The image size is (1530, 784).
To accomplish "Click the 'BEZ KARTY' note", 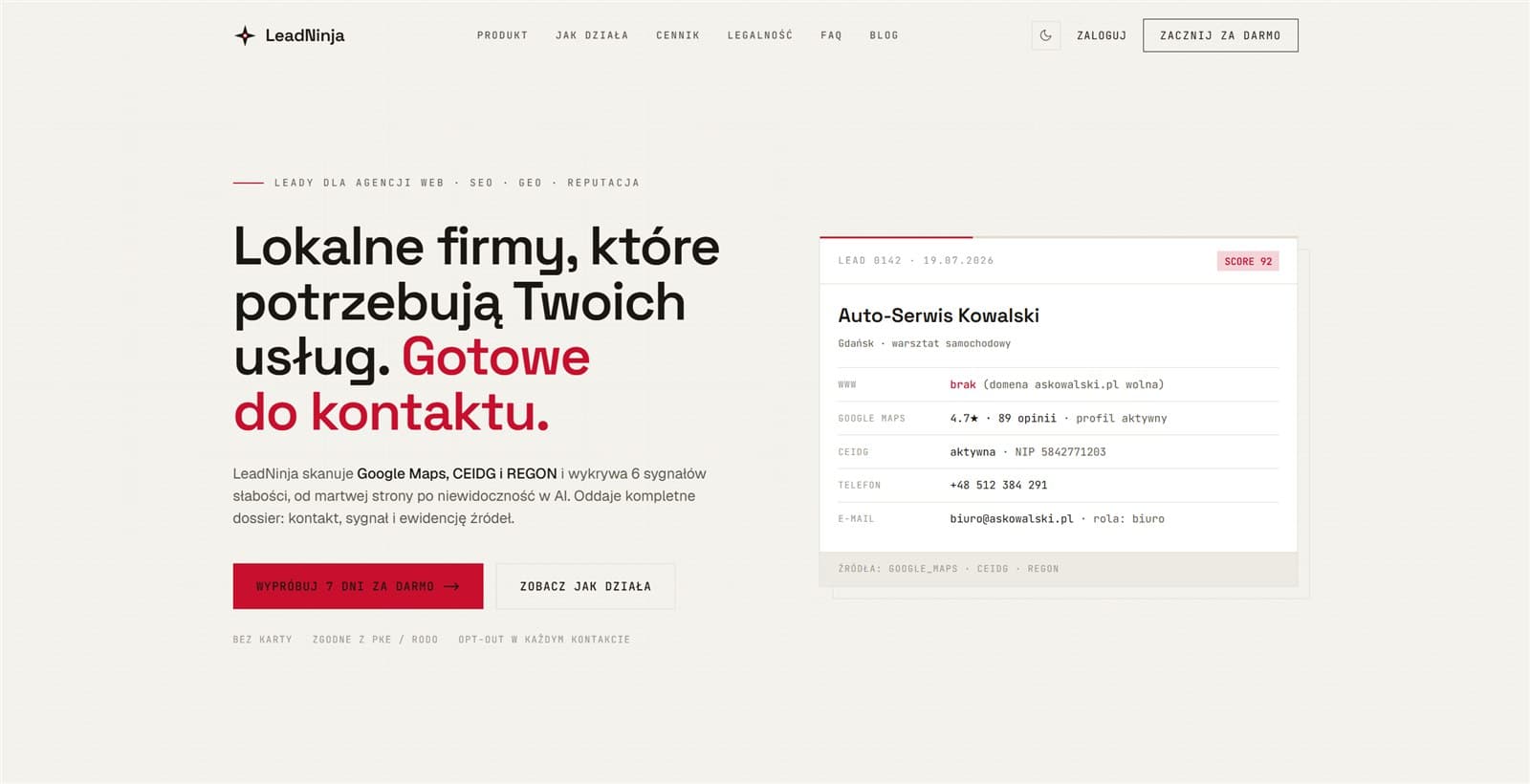I will [x=262, y=640].
